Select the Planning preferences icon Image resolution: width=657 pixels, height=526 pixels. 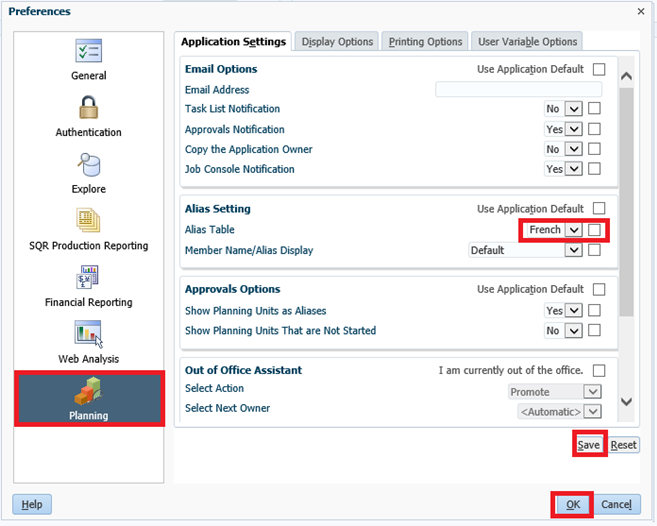coord(88,391)
